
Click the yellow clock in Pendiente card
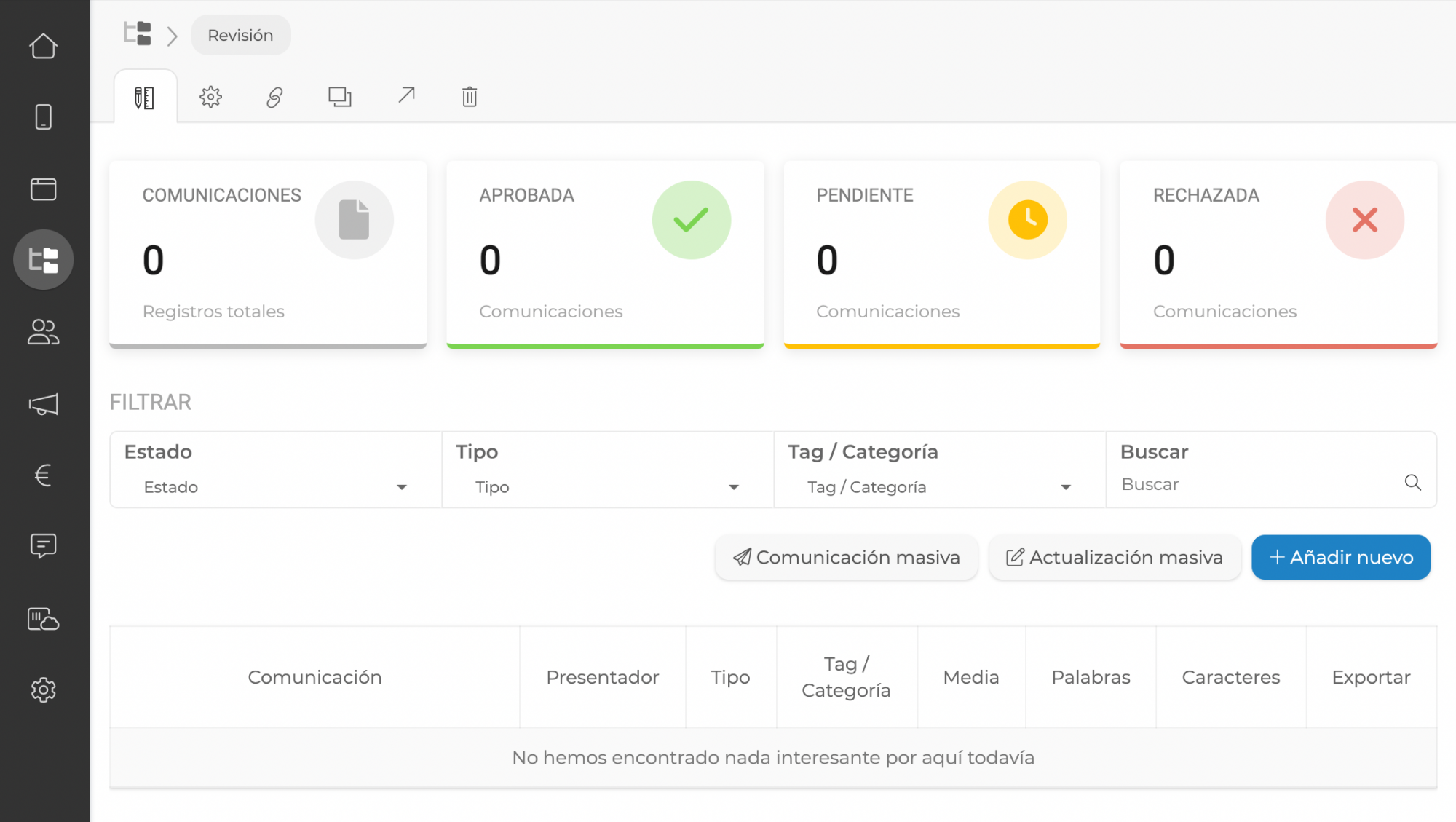[1028, 220]
